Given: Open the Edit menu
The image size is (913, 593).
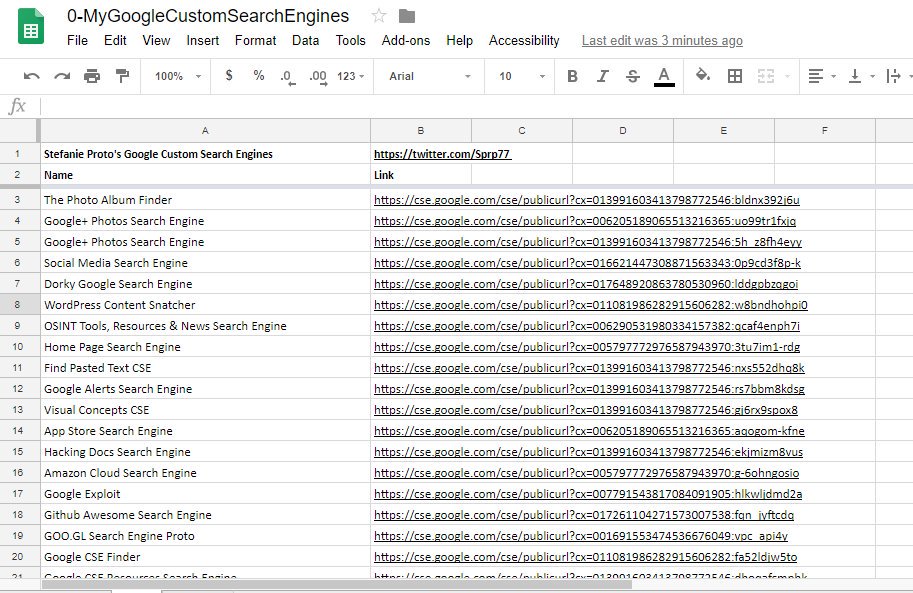Looking at the screenshot, I should (x=115, y=40).
